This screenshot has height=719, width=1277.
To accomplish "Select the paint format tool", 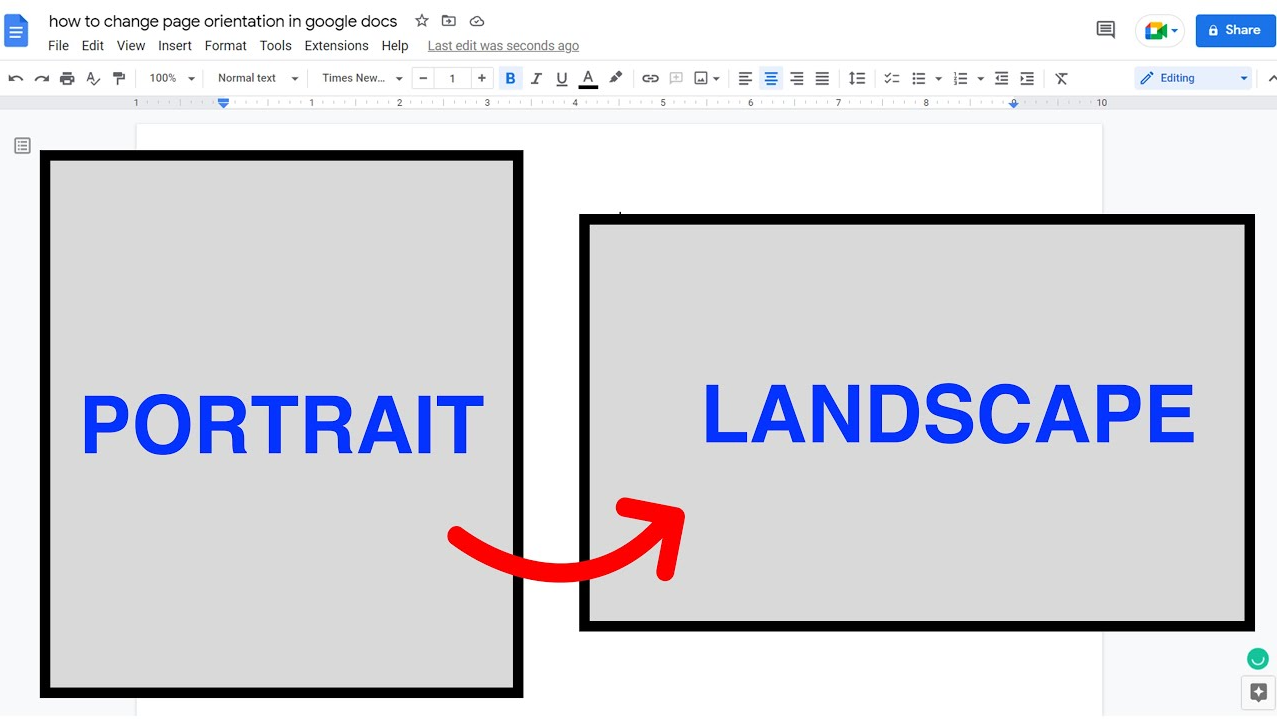I will [x=119, y=78].
